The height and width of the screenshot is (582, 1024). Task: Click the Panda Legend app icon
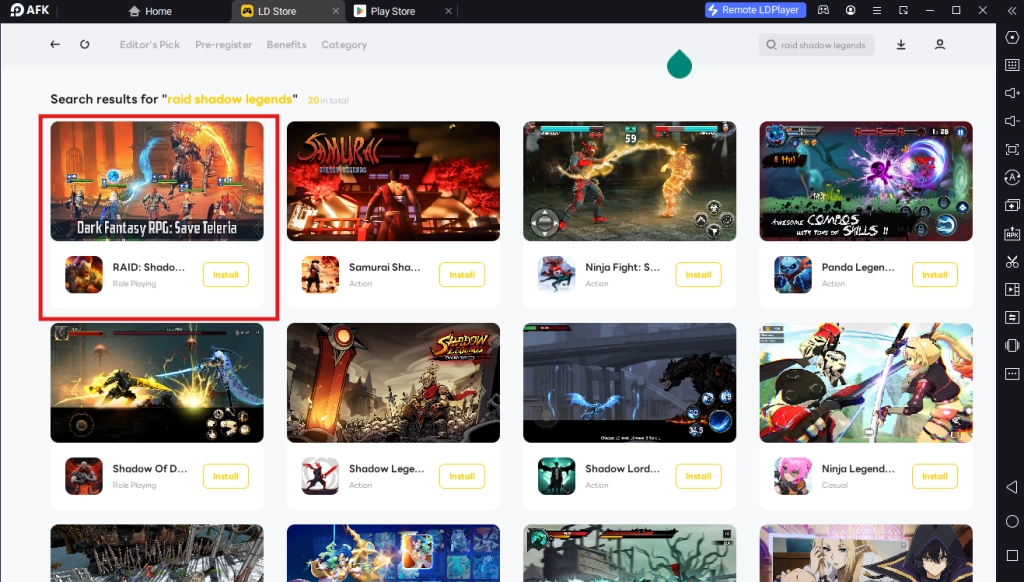(793, 275)
